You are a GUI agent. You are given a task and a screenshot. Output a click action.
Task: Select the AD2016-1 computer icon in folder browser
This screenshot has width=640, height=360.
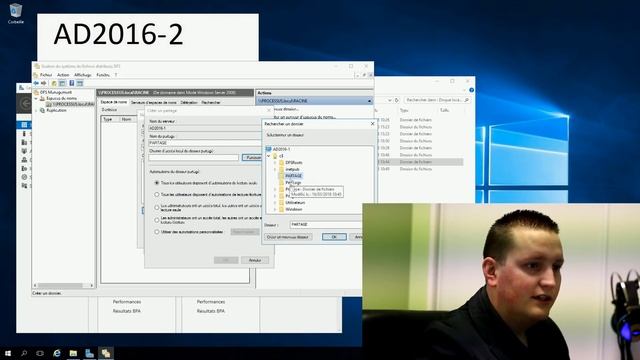click(x=269, y=149)
